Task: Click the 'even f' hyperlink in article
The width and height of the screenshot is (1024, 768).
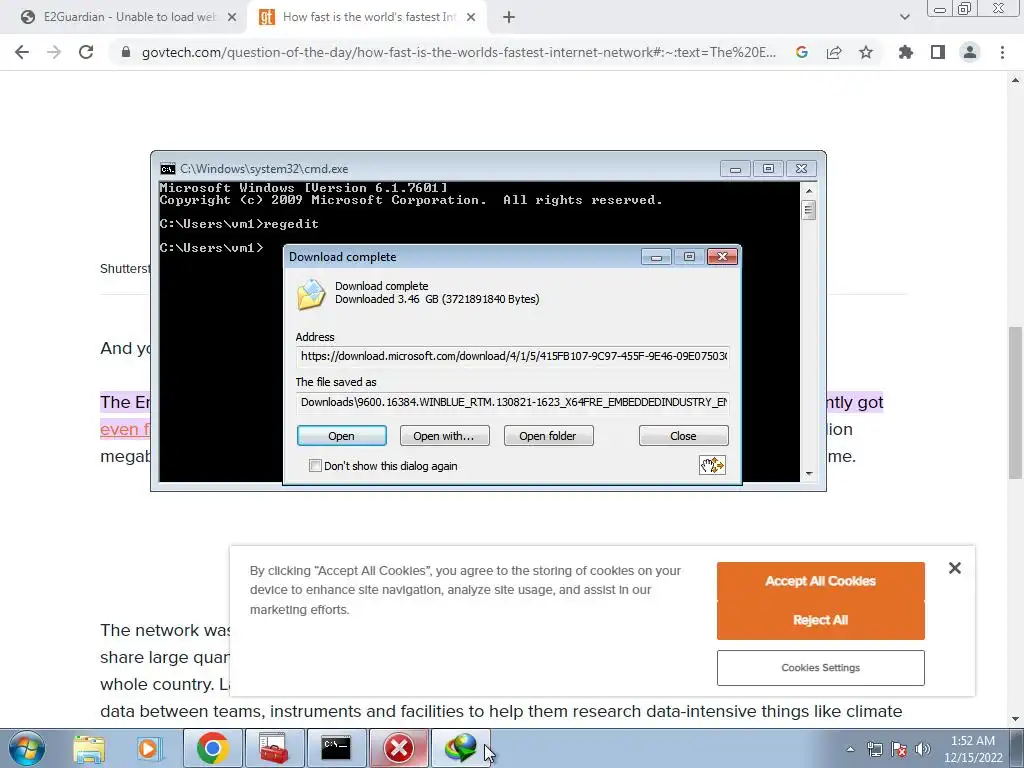Action: pyautogui.click(x=125, y=429)
